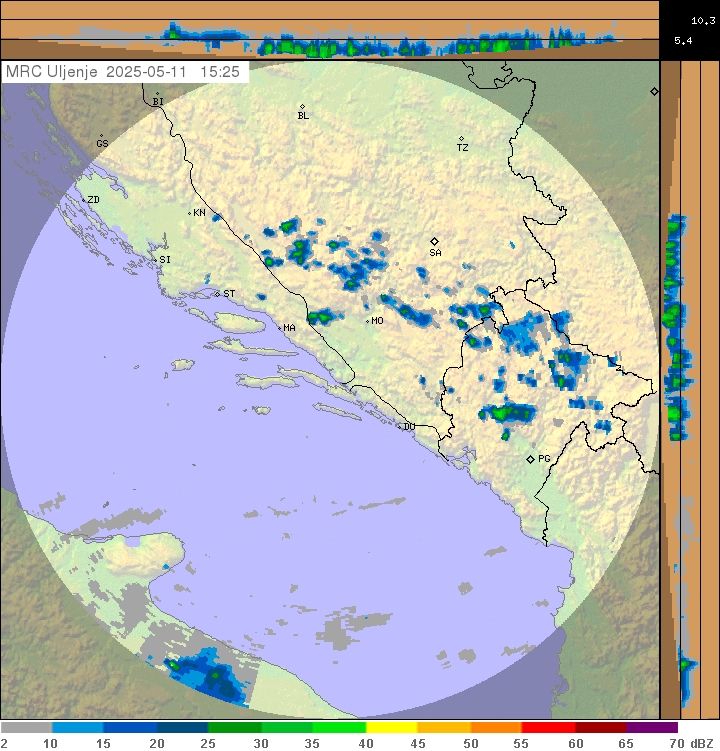Click the 5.4 height value
720x751 pixels.
click(x=683, y=41)
